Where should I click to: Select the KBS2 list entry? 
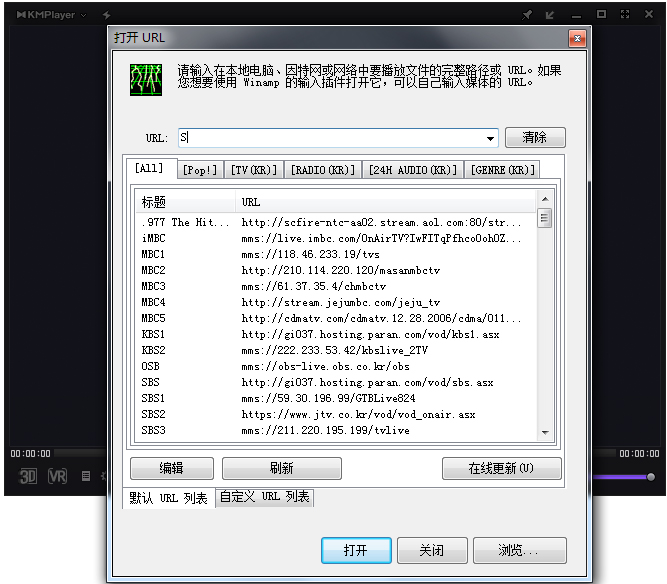coord(336,350)
